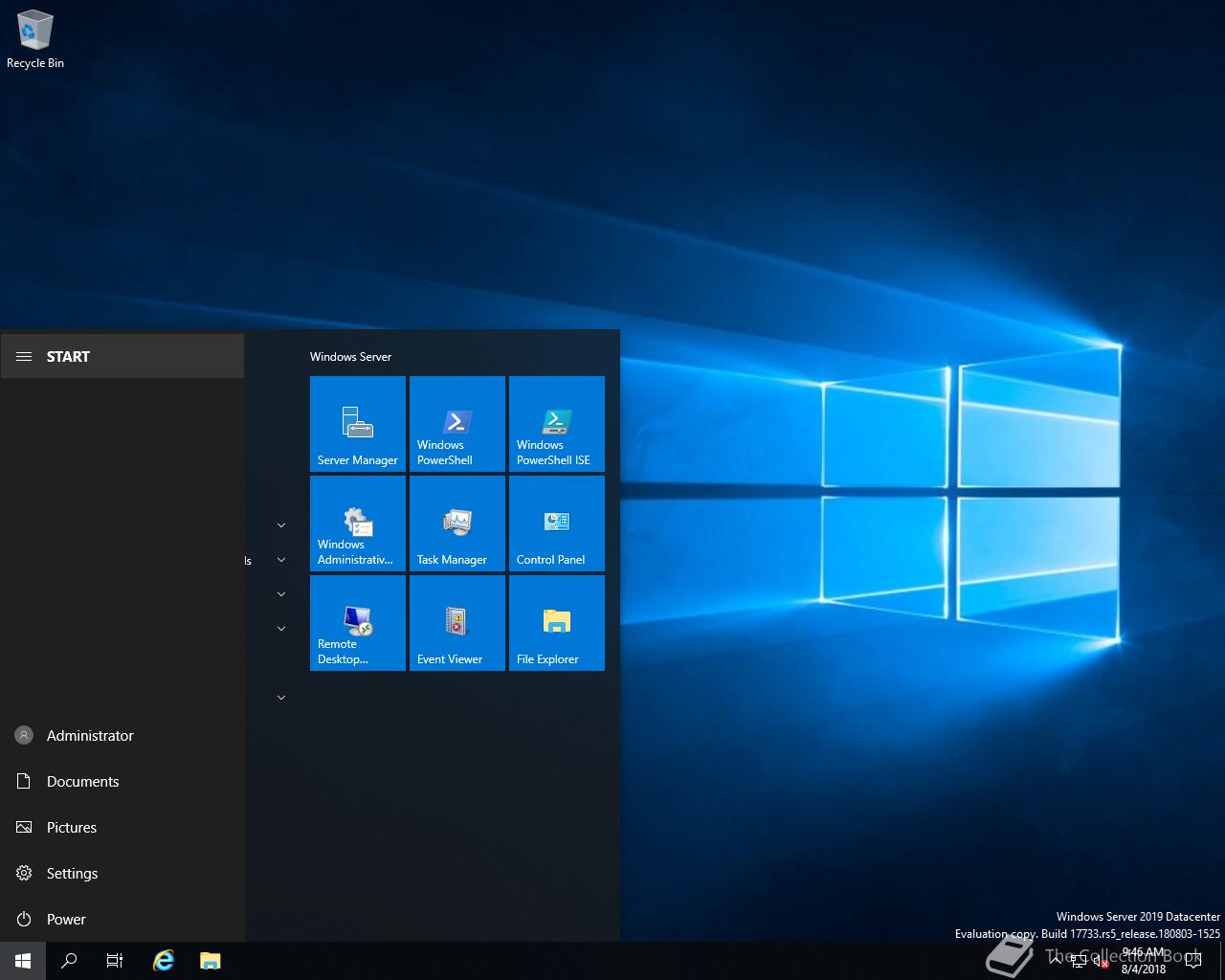
Task: Open Pictures from the Start menu
Action: pos(122,827)
